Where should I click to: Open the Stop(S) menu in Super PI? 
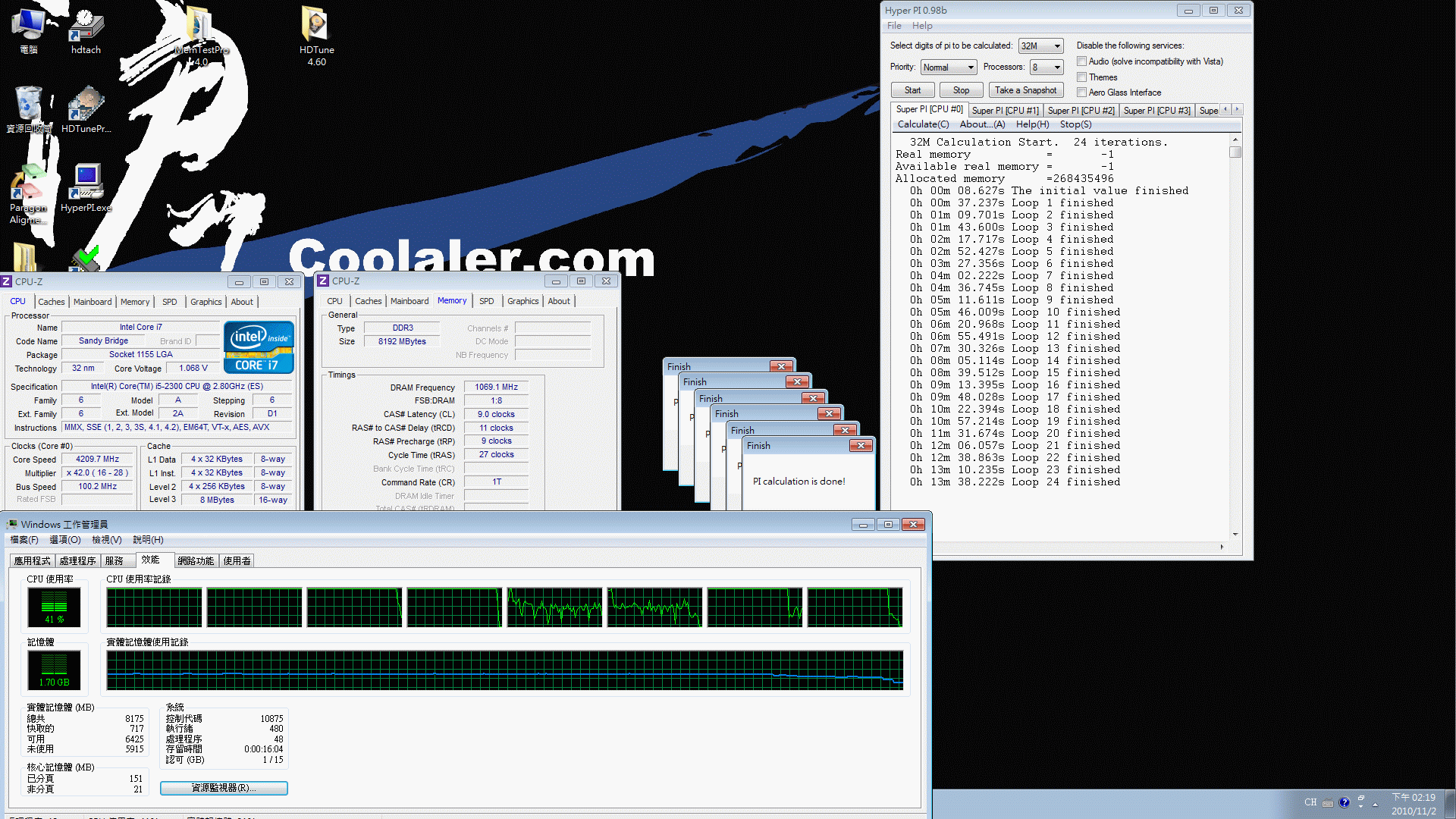coord(1075,124)
